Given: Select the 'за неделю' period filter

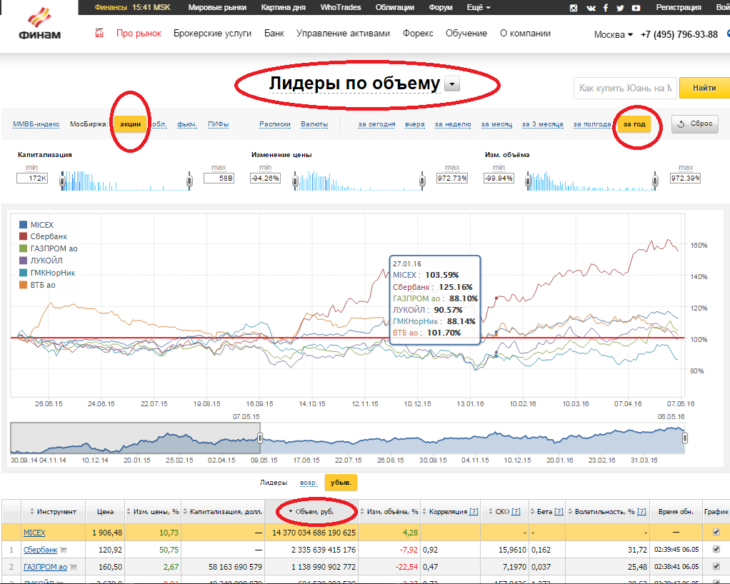Looking at the screenshot, I should (453, 124).
